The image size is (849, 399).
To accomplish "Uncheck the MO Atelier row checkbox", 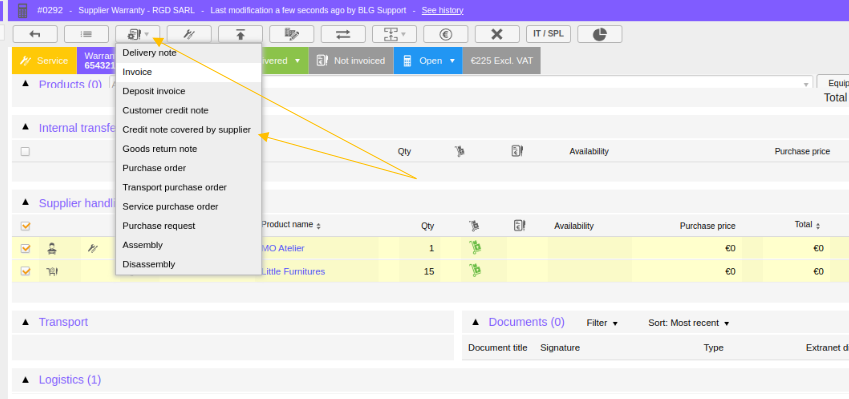I will click(x=25, y=248).
